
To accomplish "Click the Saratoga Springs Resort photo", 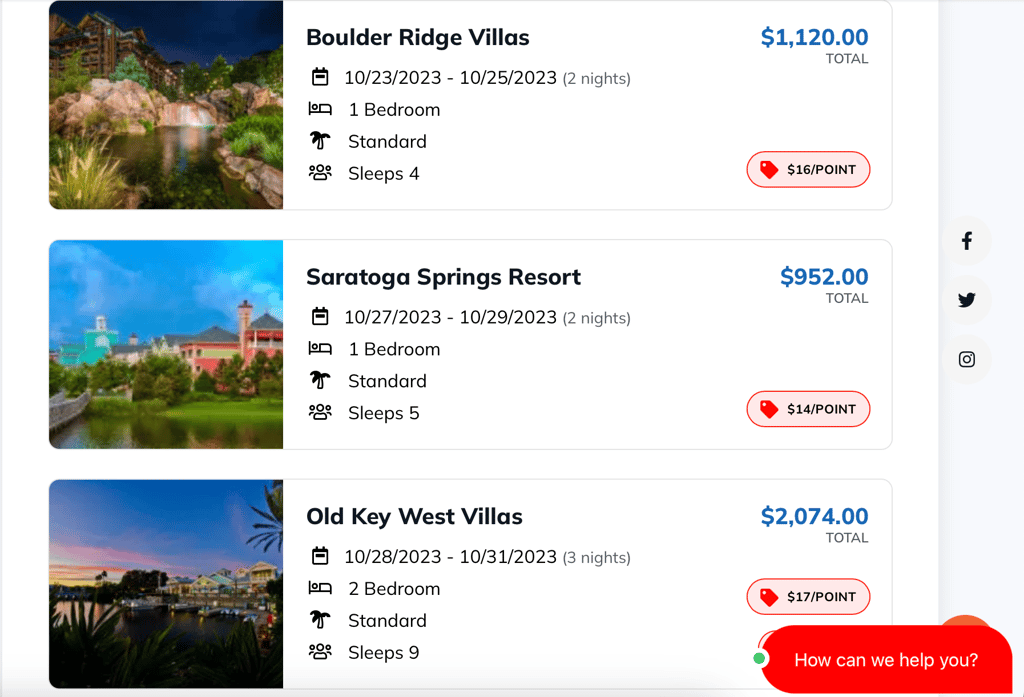I will 166,344.
